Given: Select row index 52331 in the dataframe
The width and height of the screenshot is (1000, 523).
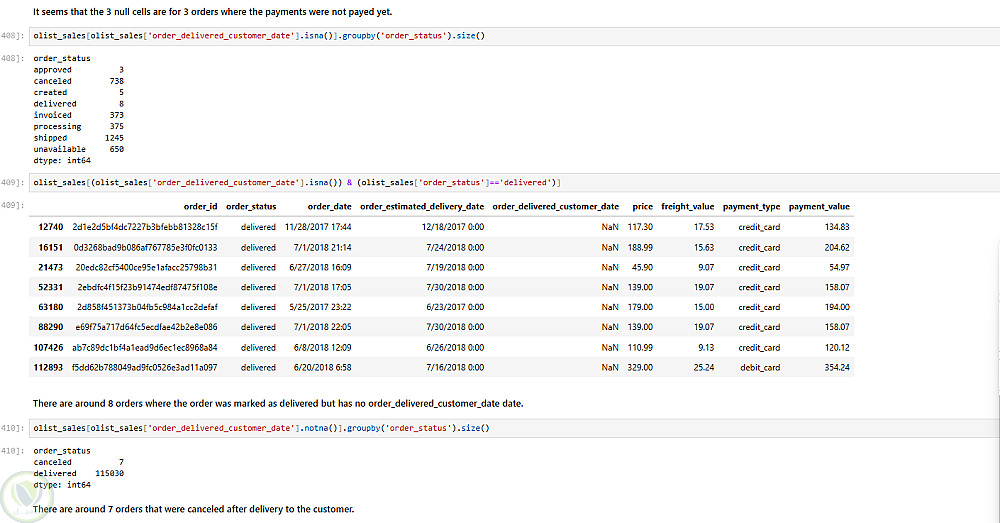Looking at the screenshot, I should point(50,287).
